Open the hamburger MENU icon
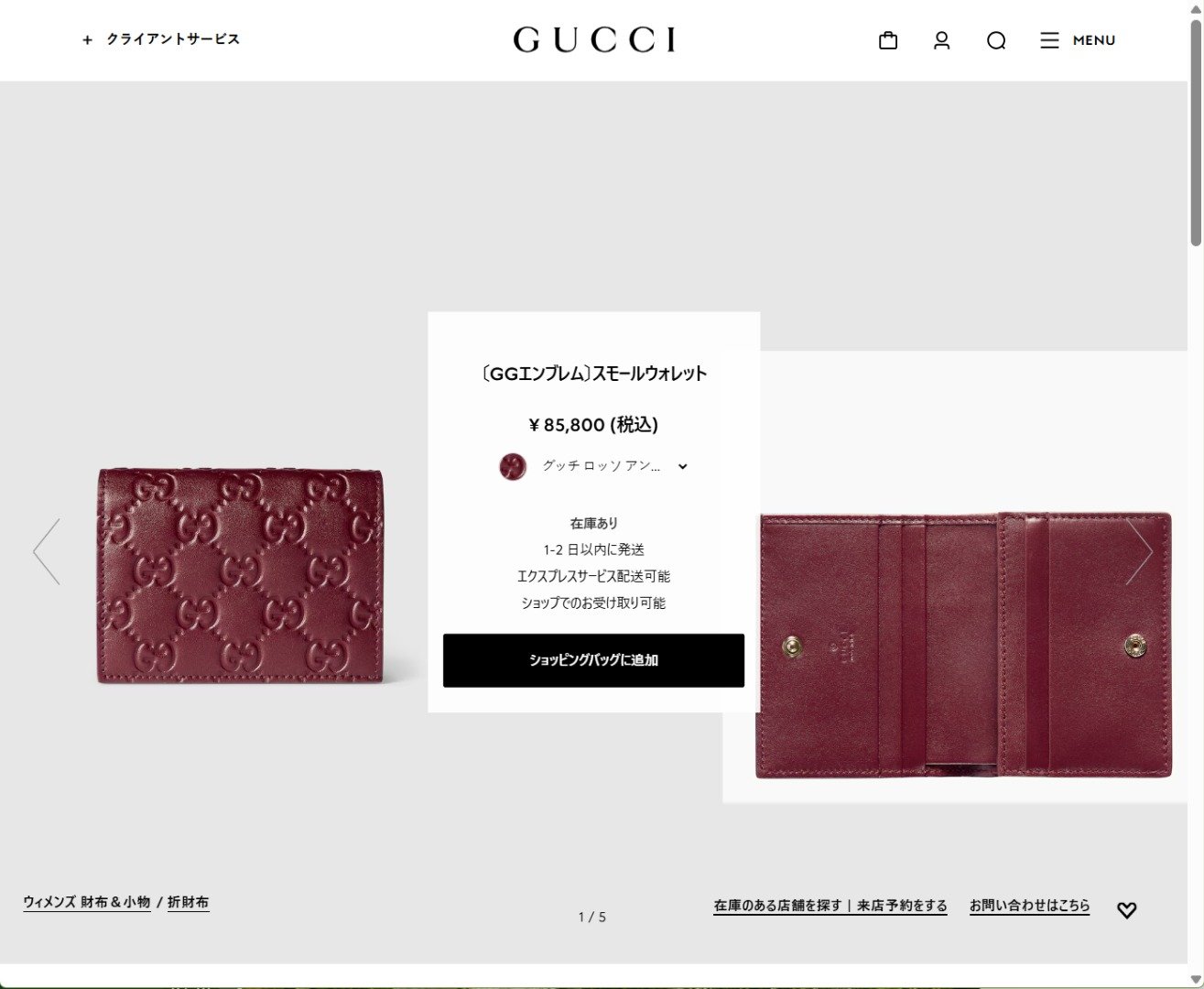The height and width of the screenshot is (989, 1204). (x=1049, y=40)
